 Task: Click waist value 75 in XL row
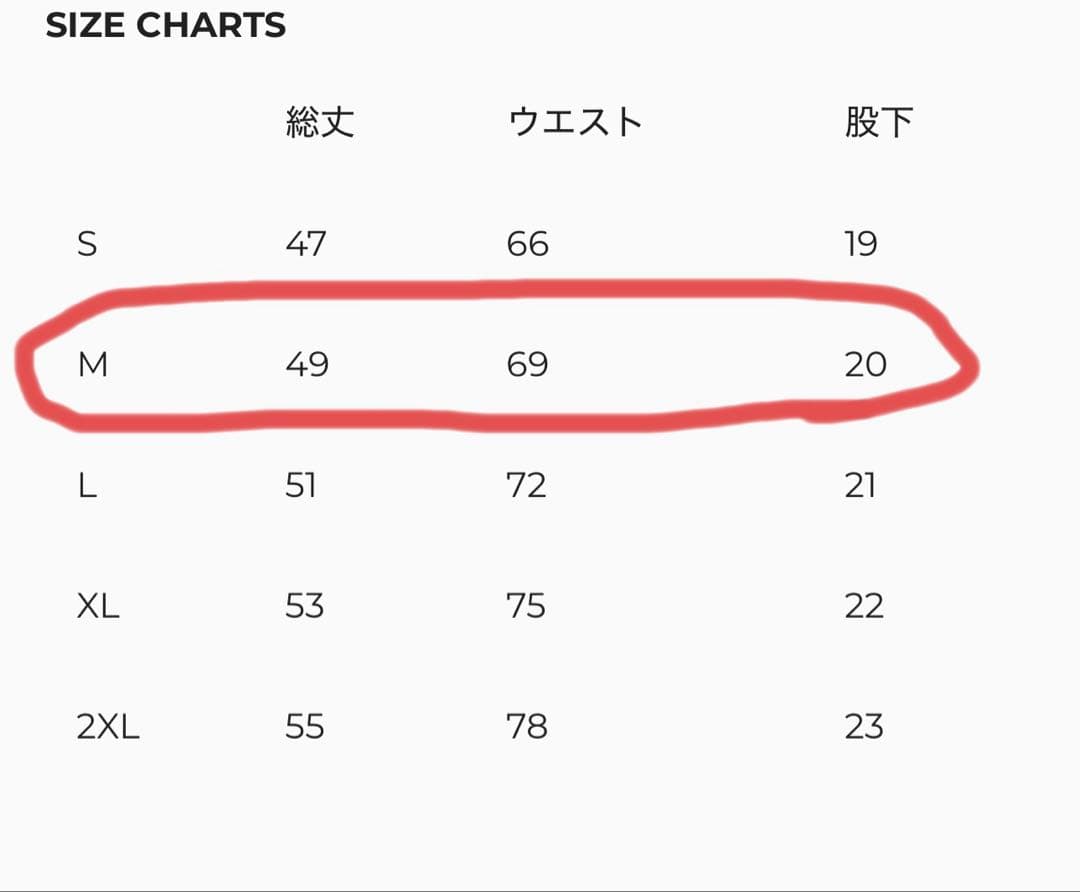pos(526,606)
